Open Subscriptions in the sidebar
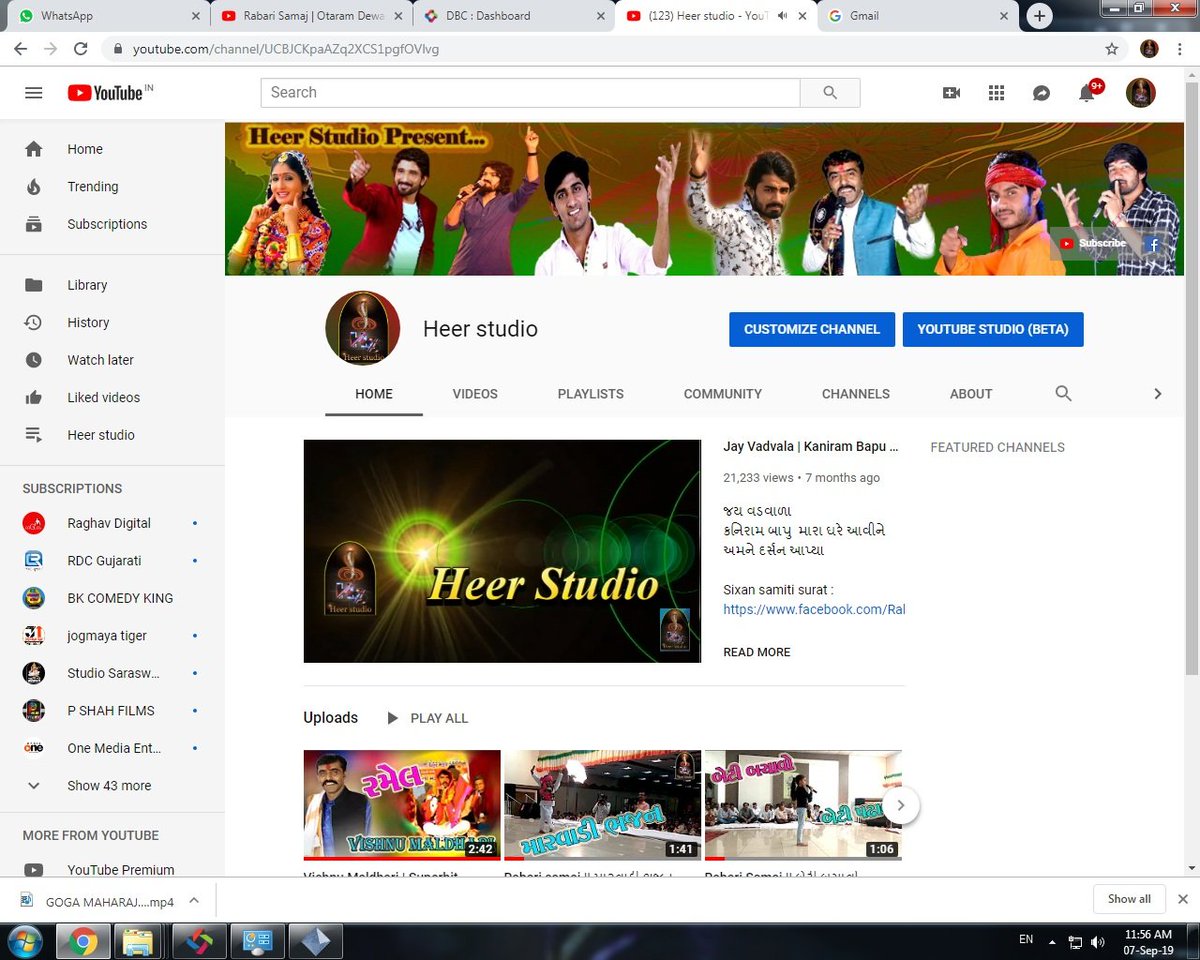This screenshot has width=1200, height=960. pos(112,224)
